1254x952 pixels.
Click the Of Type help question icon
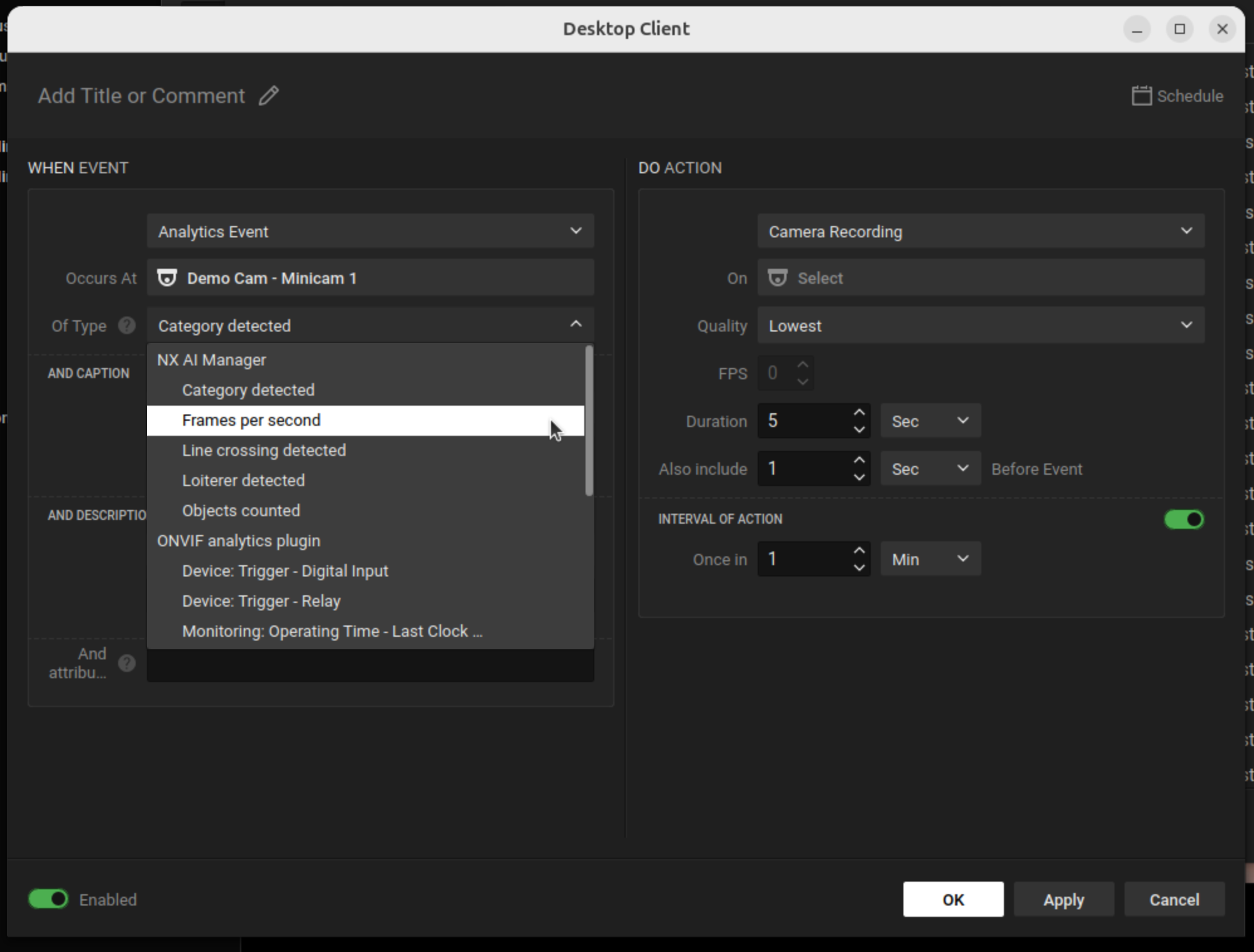127,325
